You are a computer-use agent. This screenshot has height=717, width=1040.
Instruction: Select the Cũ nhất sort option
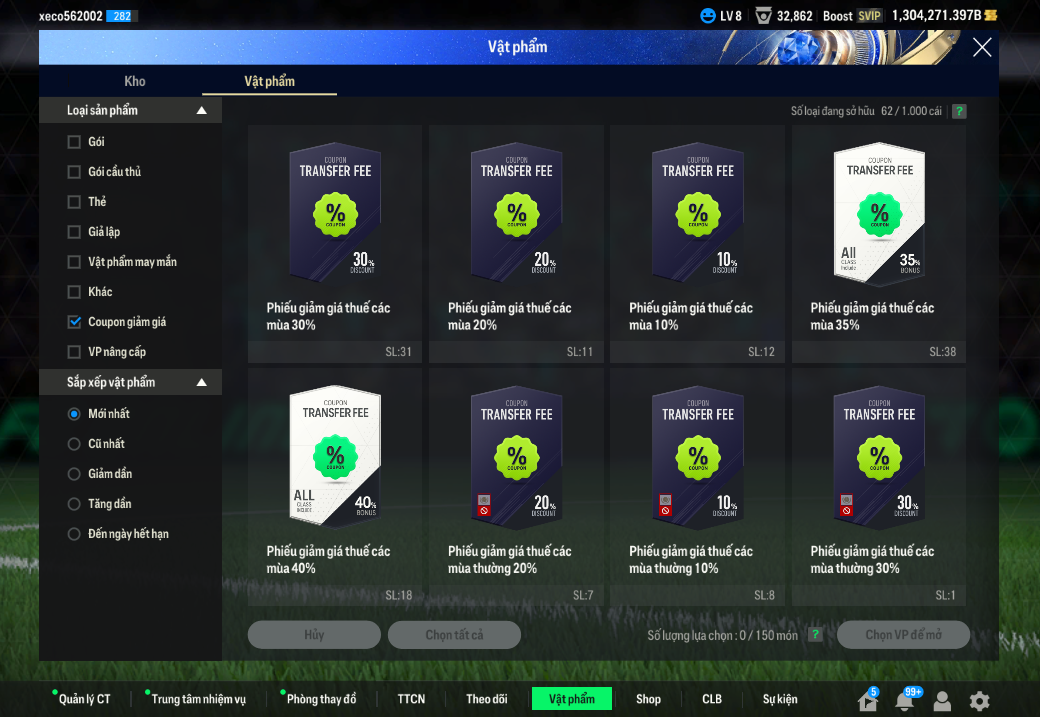(74, 444)
